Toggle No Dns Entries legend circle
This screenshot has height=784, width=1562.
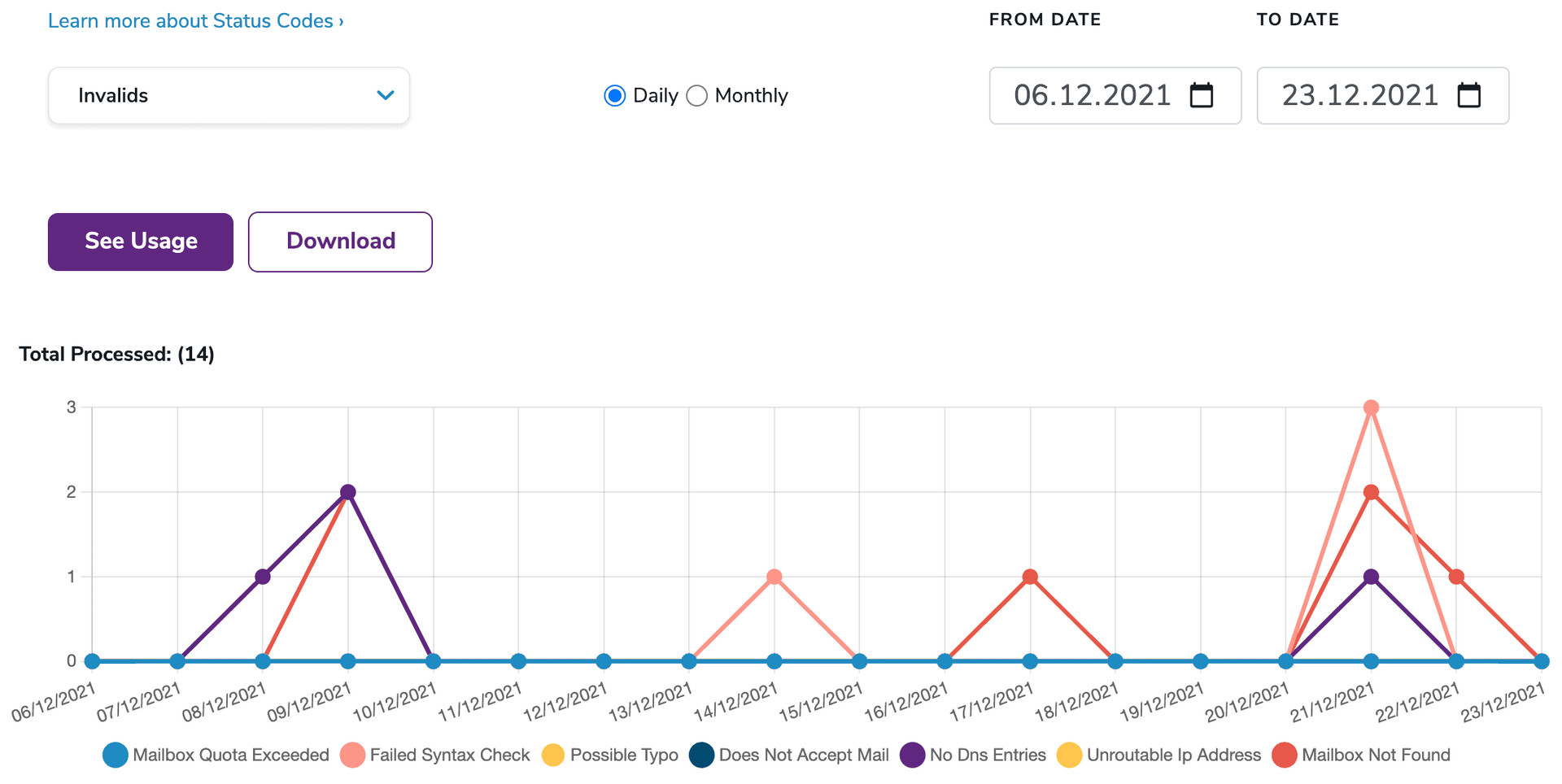click(912, 755)
